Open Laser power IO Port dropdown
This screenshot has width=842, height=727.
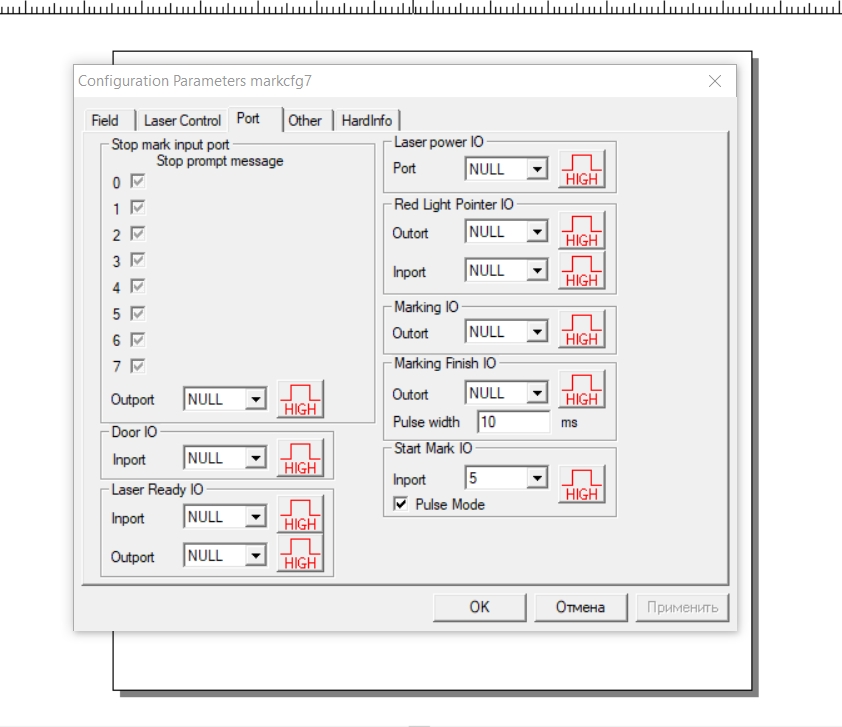point(538,169)
